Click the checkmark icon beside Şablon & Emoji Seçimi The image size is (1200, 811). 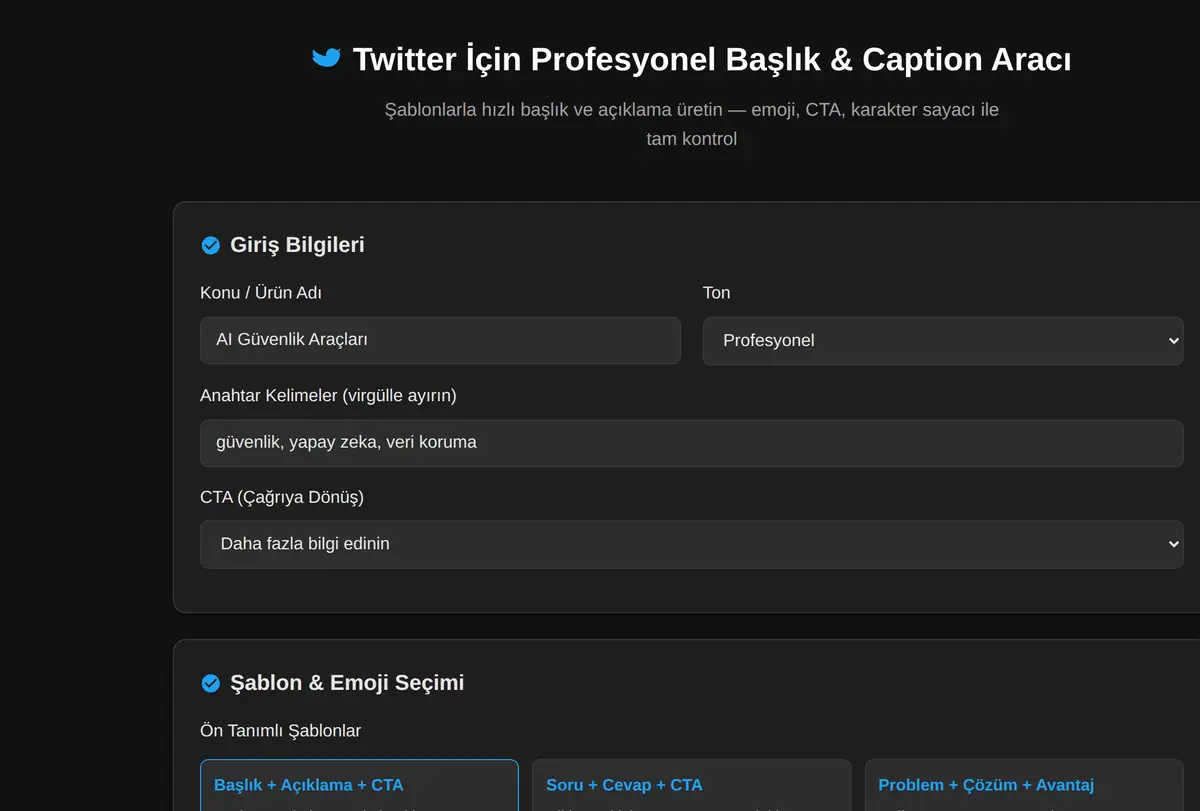[x=211, y=683]
